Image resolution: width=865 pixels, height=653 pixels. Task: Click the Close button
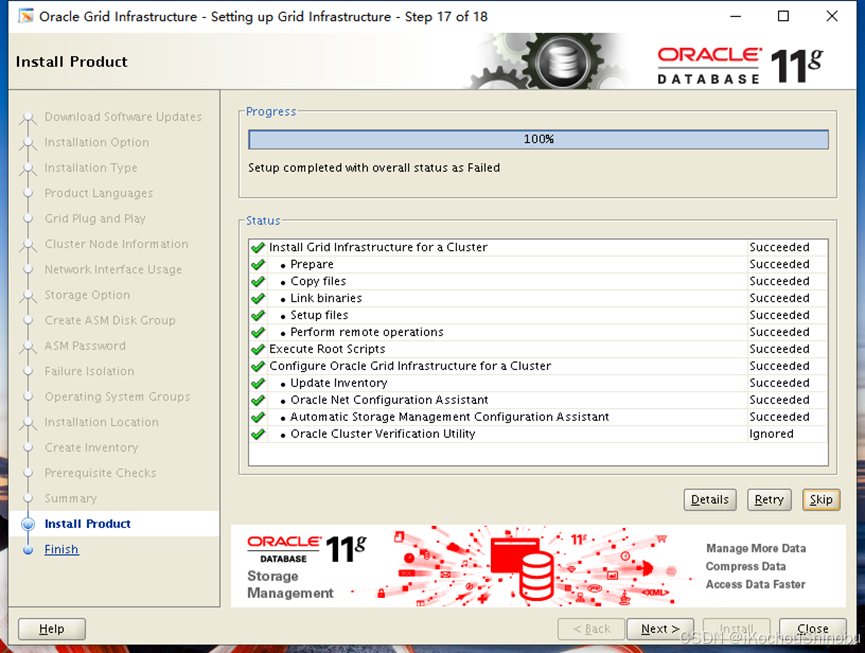pos(813,629)
